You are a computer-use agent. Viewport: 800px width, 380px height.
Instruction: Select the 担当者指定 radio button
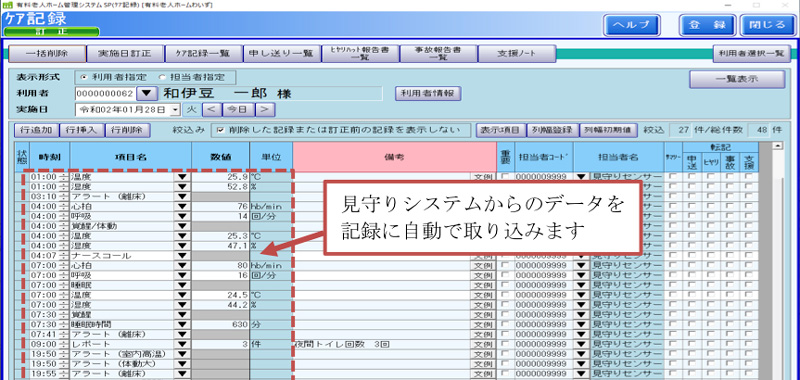click(x=162, y=78)
